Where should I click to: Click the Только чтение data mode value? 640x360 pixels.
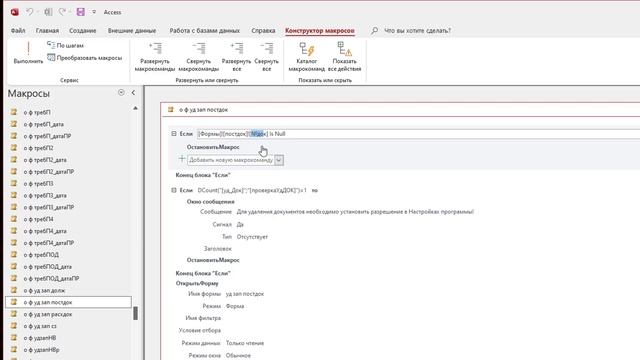tap(245, 343)
